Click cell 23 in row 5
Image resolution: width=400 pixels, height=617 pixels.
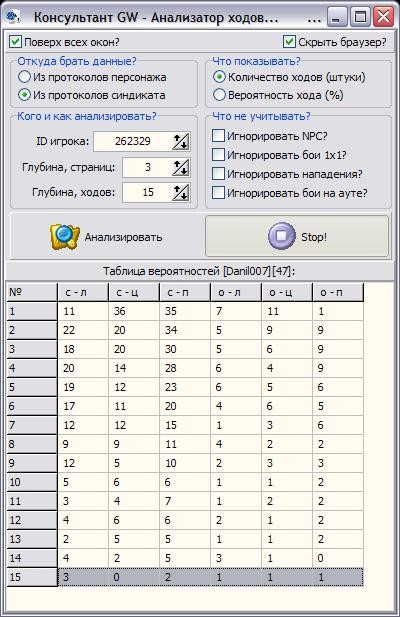point(185,387)
